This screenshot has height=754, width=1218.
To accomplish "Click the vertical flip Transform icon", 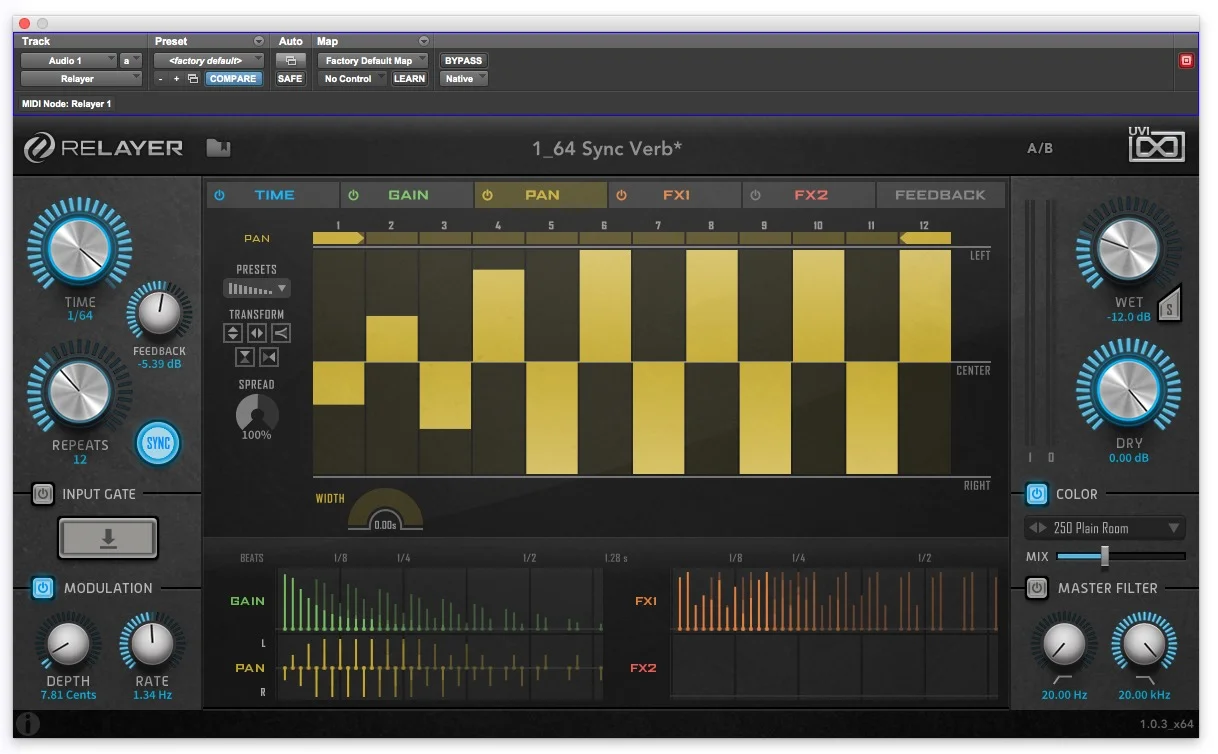I will point(233,333).
